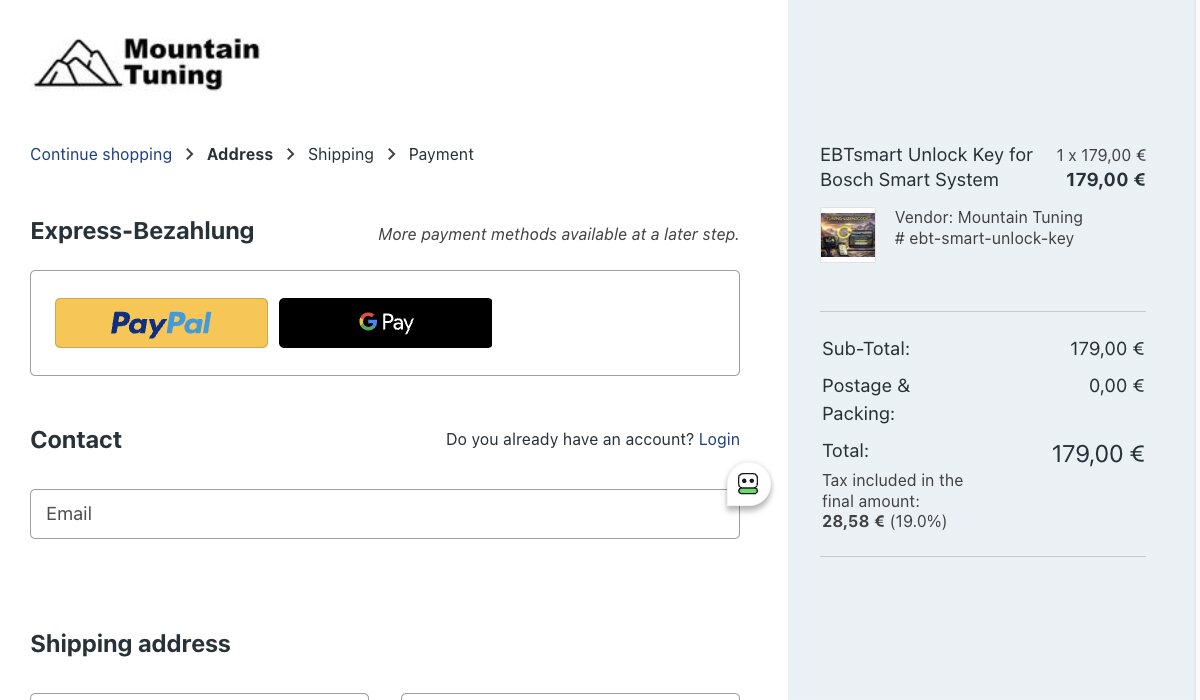Open the Login link
The image size is (1200, 700).
point(719,439)
